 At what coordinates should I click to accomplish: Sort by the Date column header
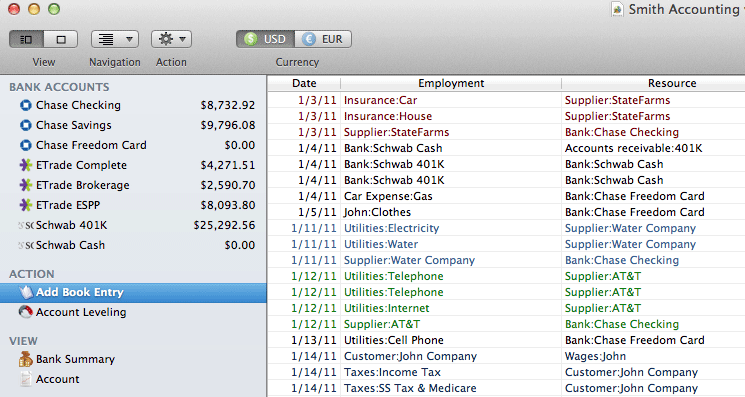click(304, 83)
